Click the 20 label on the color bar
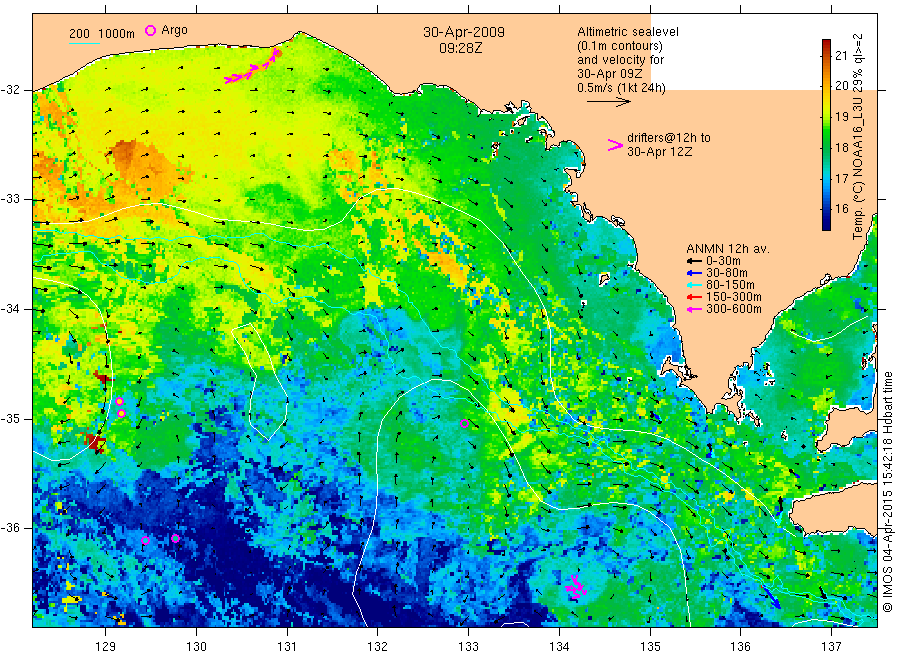The image size is (900, 660). 841,86
